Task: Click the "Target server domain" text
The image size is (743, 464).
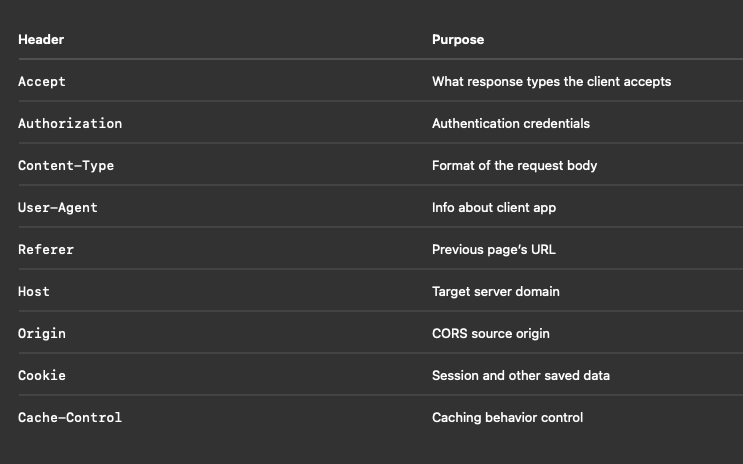Action: pyautogui.click(x=495, y=291)
